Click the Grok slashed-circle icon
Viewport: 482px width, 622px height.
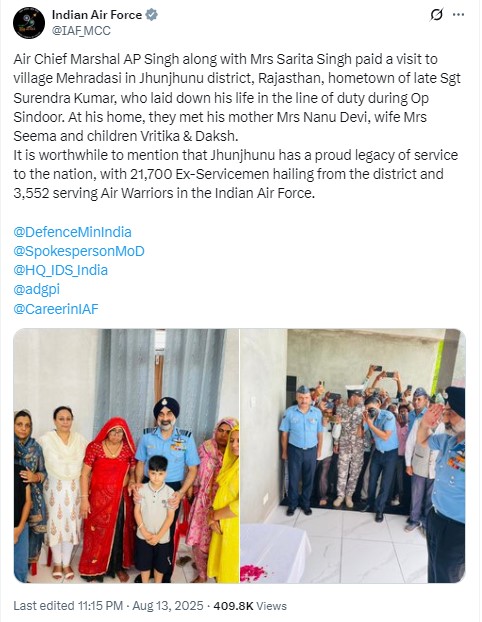(x=436, y=15)
